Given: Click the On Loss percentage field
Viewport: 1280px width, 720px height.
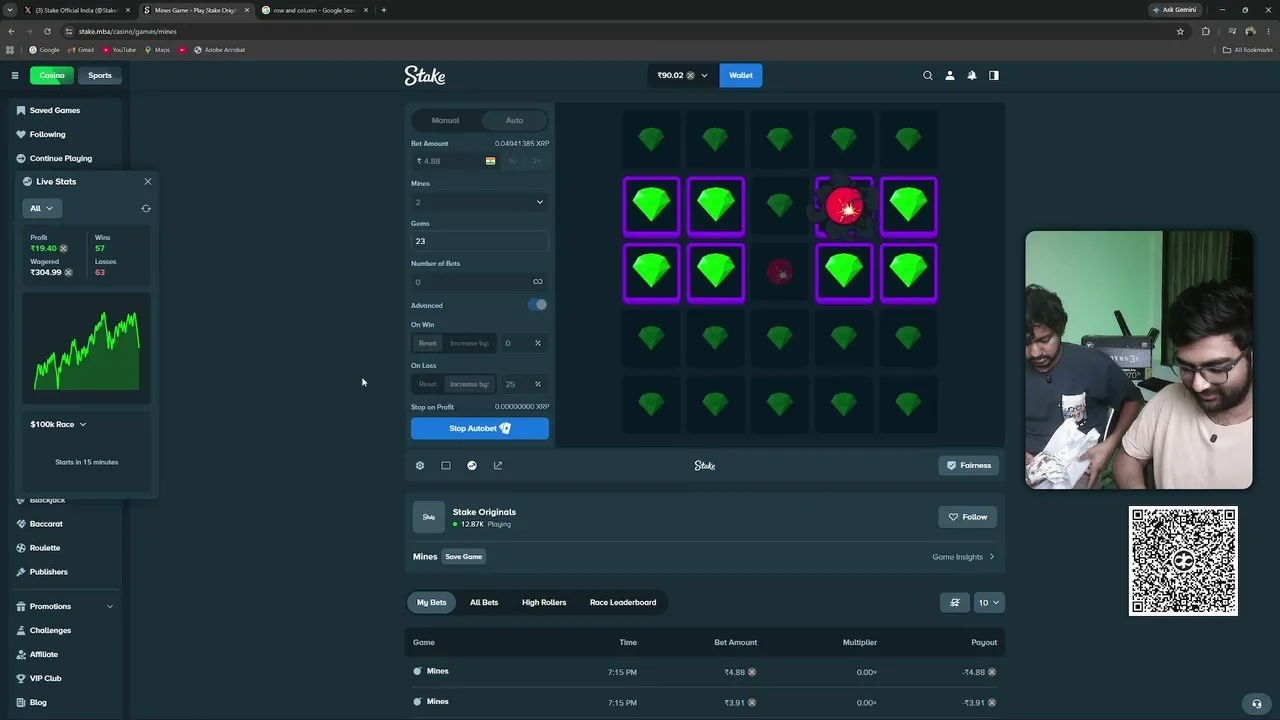Looking at the screenshot, I should pyautogui.click(x=522, y=384).
